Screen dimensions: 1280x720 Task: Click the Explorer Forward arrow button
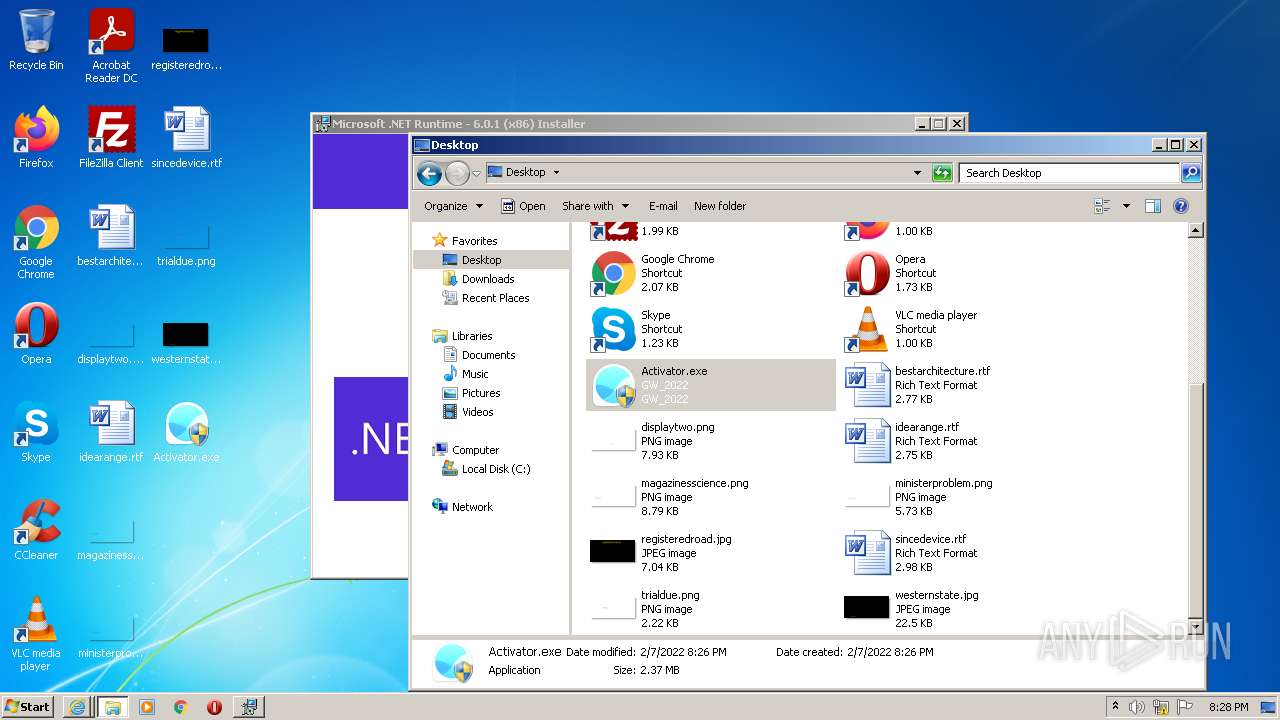pyautogui.click(x=457, y=173)
